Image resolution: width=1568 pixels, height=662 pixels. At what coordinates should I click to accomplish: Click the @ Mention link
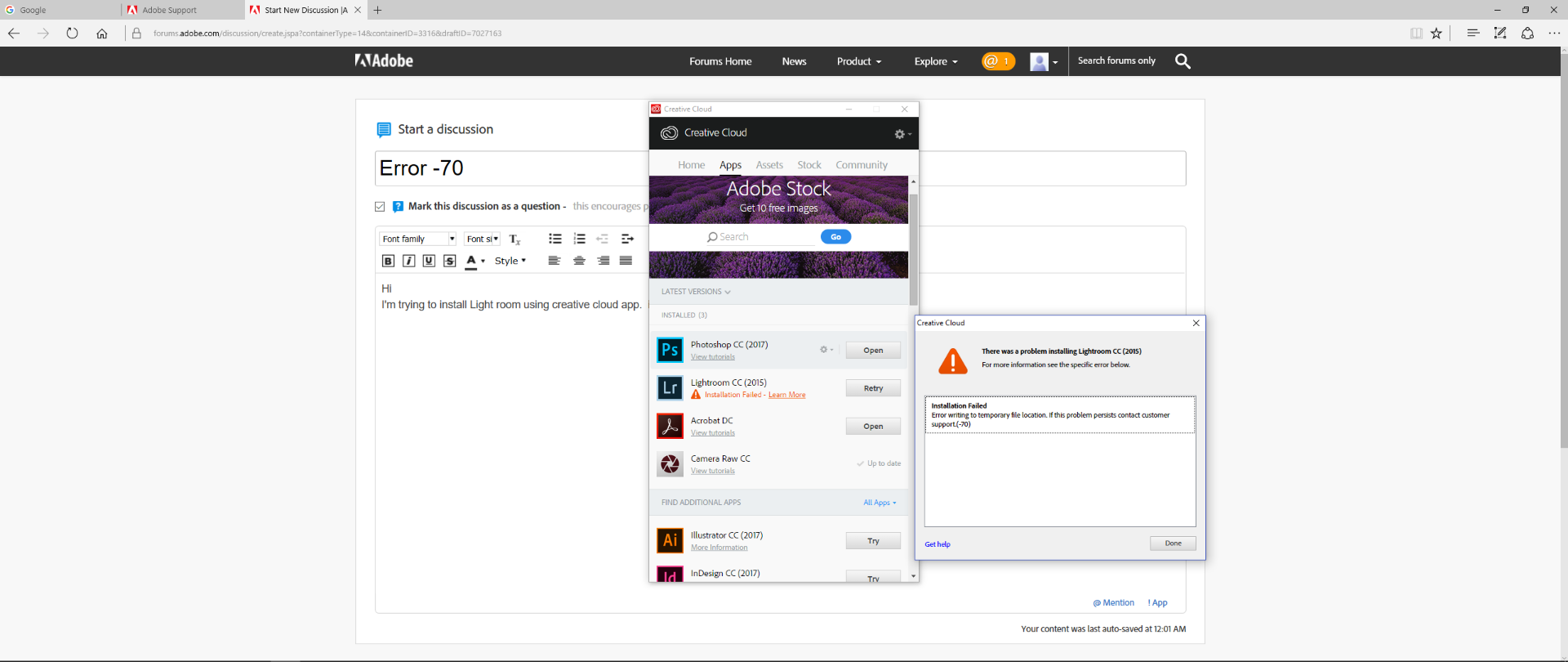pos(1114,603)
